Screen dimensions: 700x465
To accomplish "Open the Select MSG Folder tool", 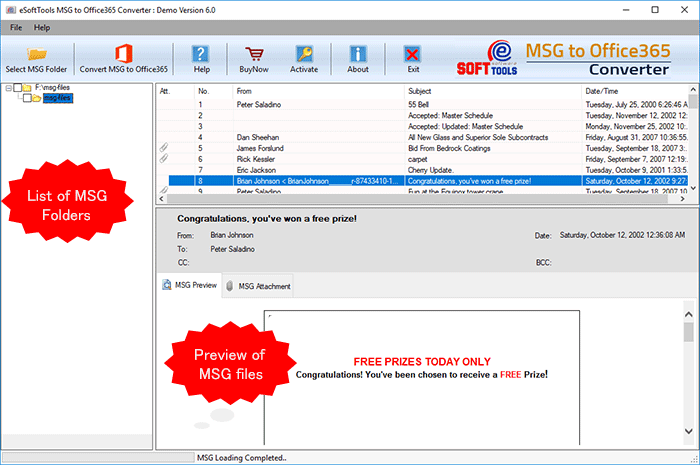I will point(36,59).
